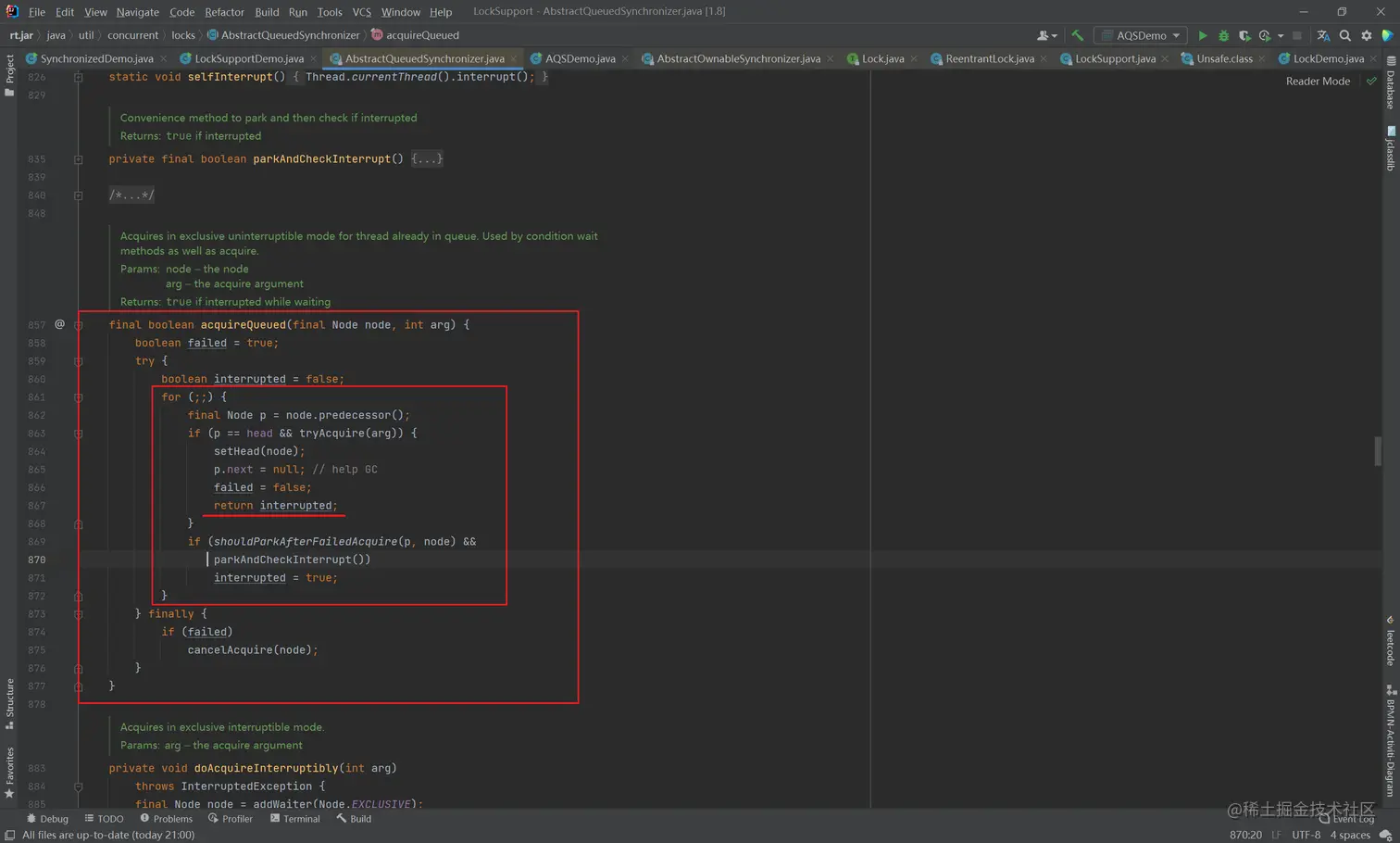Image resolution: width=1400 pixels, height=843 pixels.
Task: Open the jclasslib tool window
Action: tap(1391, 148)
